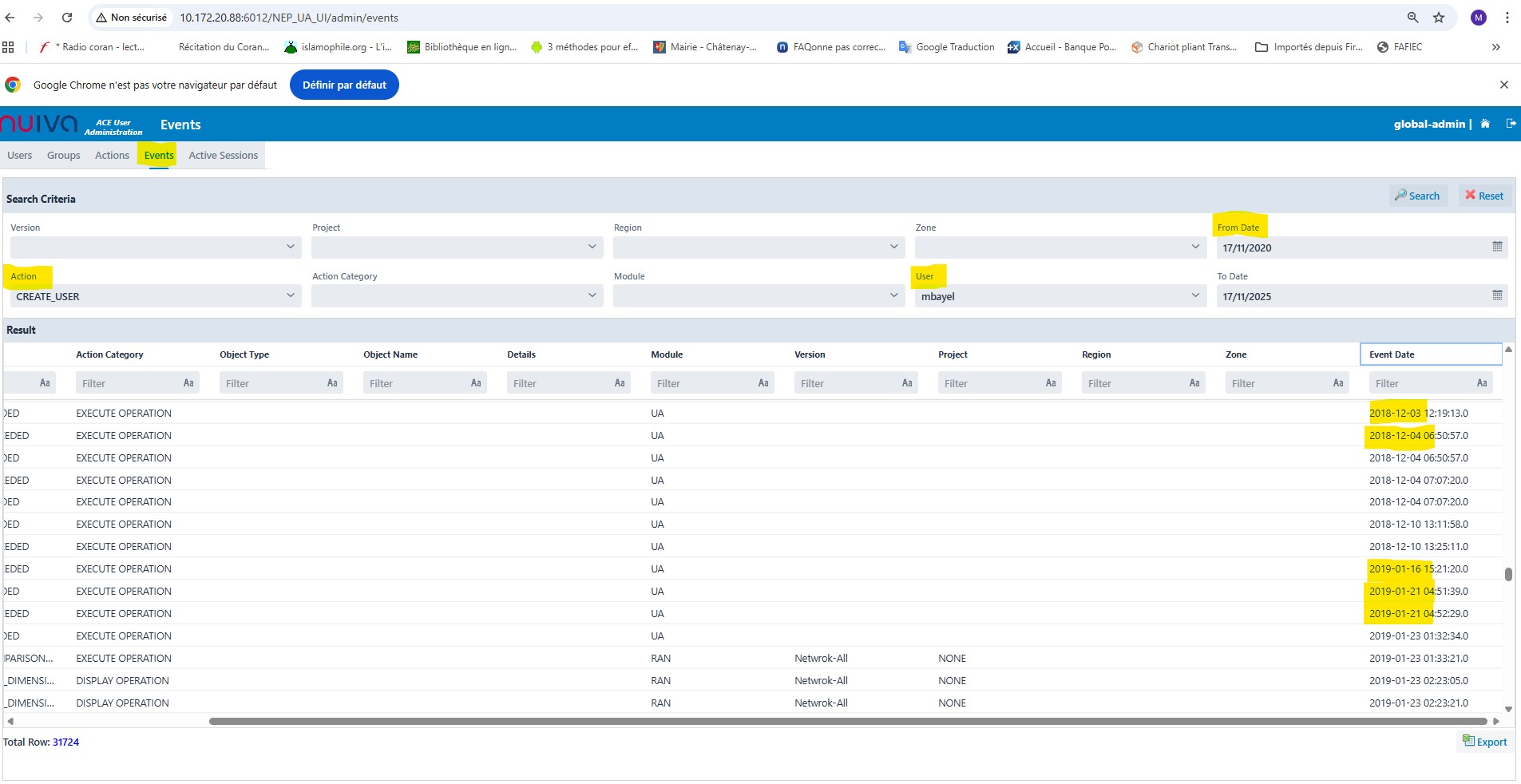Click the browser zoom magnifier icon
This screenshot has height=784, width=1521.
pos(1412,18)
